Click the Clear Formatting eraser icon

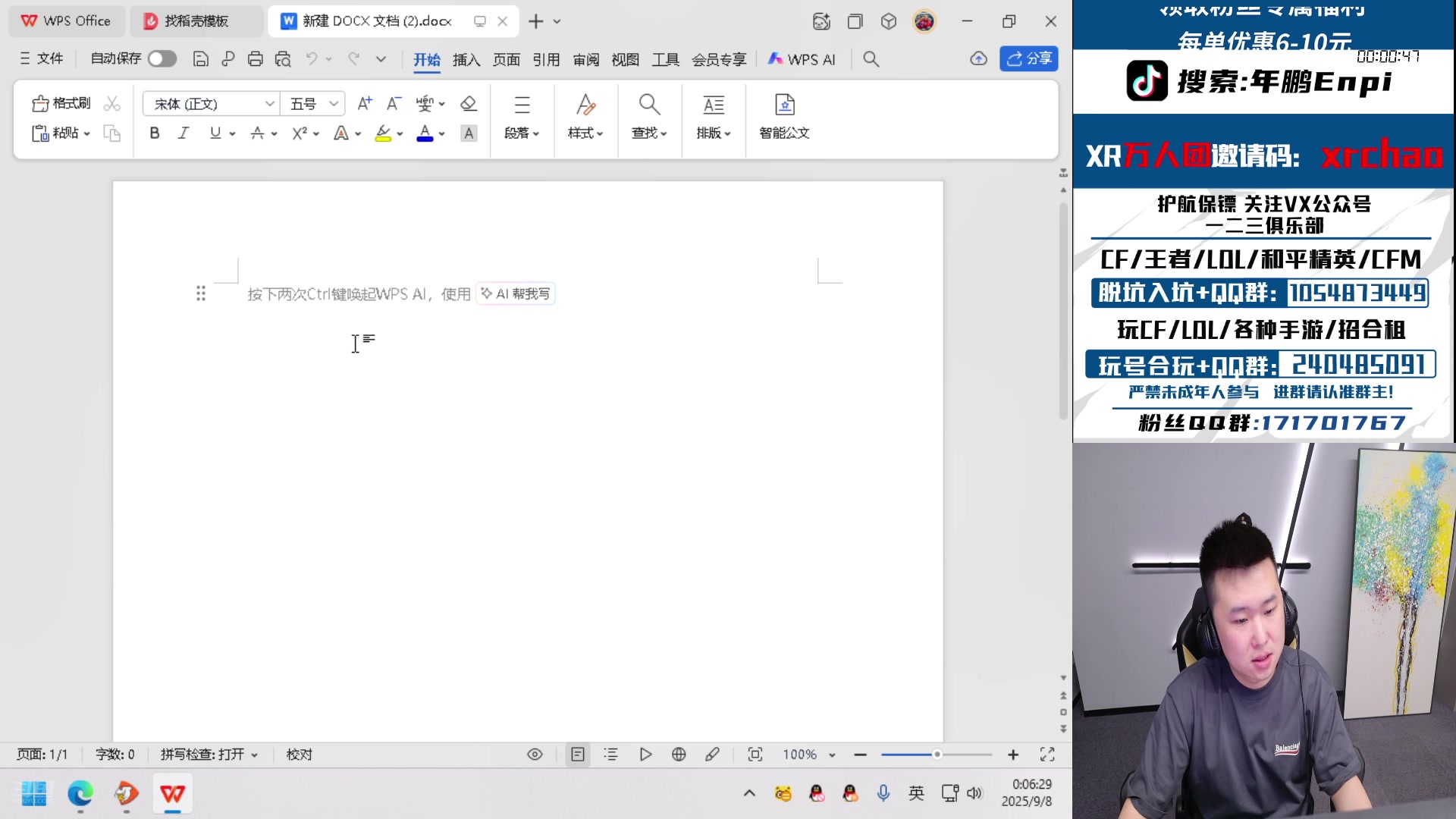469,103
